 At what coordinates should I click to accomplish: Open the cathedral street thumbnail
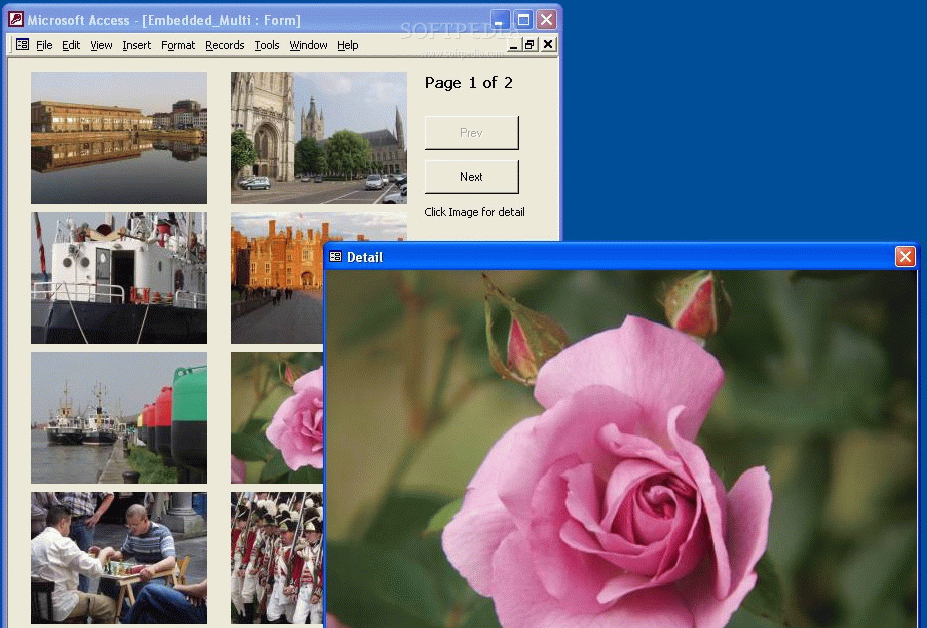click(319, 138)
